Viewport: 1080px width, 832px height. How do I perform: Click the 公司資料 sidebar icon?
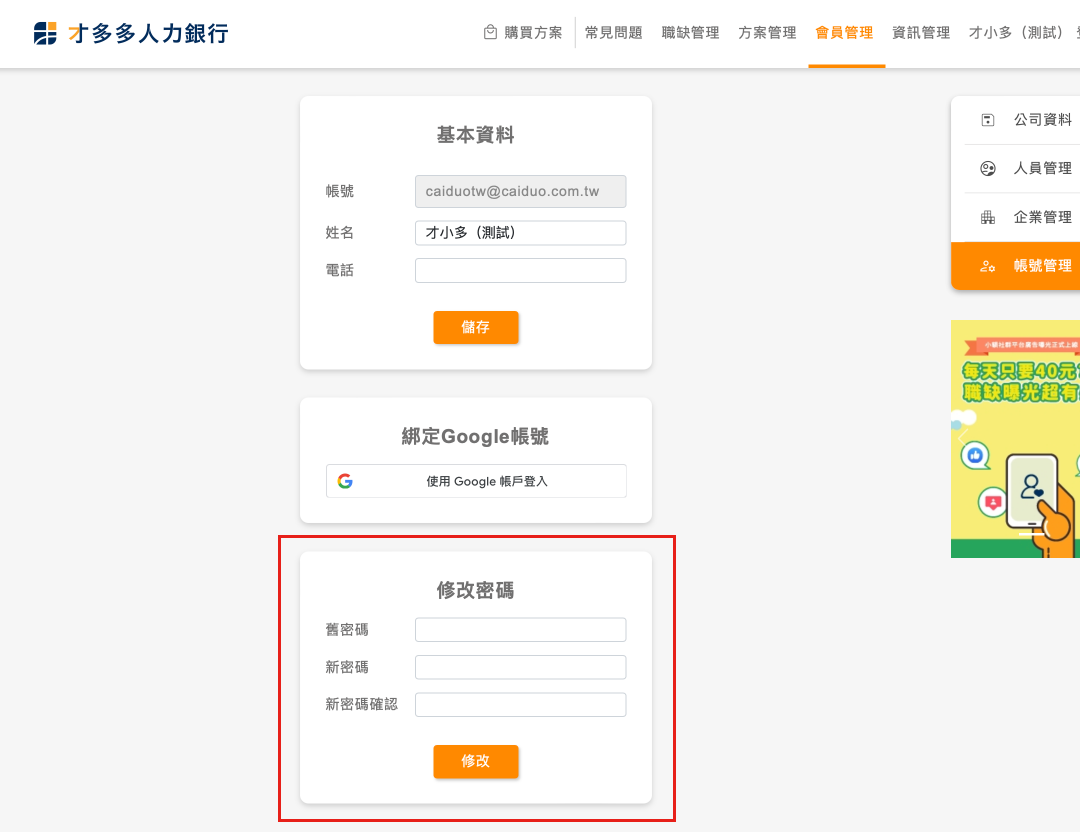click(988, 120)
